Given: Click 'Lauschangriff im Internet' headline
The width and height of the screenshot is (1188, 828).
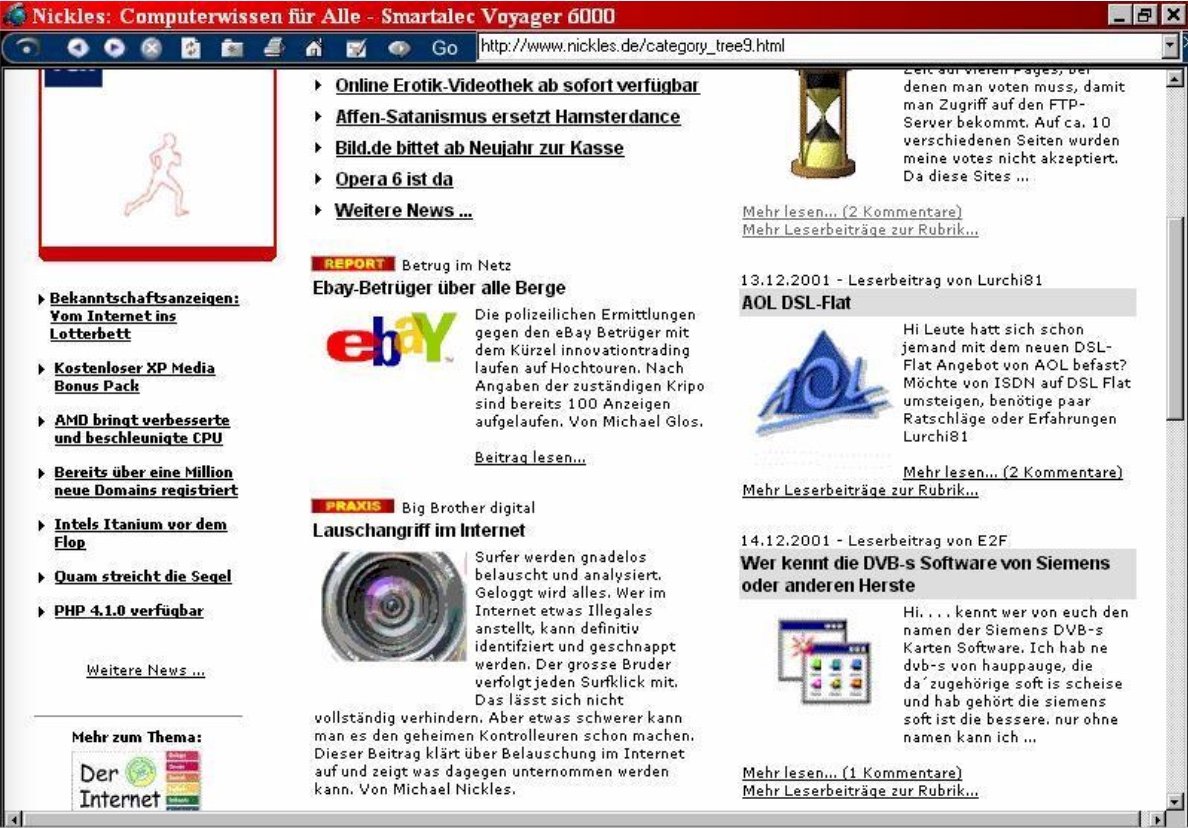Looking at the screenshot, I should click(418, 530).
